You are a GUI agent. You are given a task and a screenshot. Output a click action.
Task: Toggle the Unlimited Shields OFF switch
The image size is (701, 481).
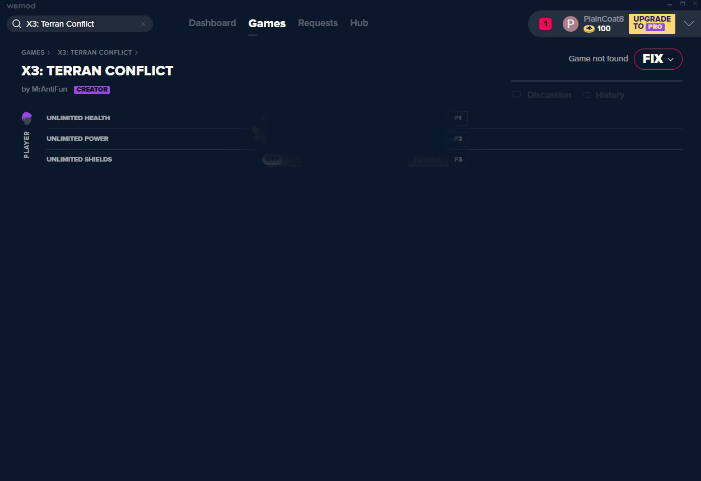[x=276, y=160]
